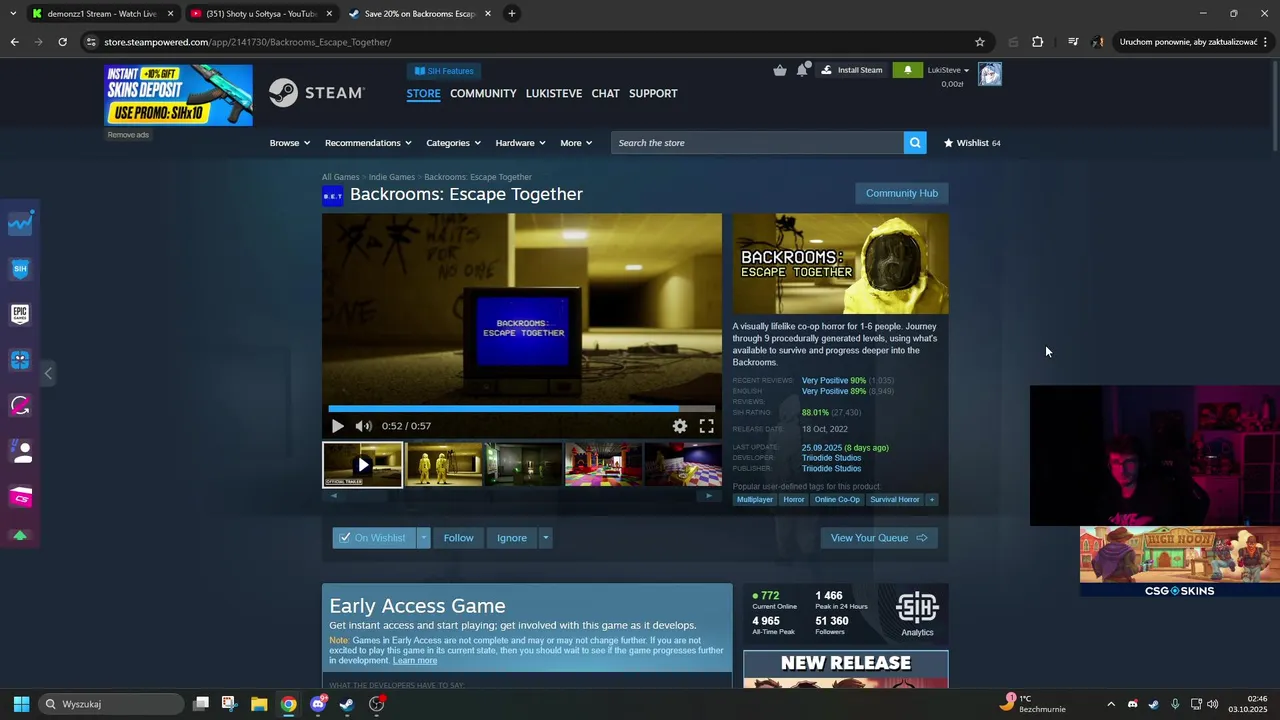This screenshot has width=1280, height=720.
Task: Expand the Categories menu
Action: pos(453,143)
